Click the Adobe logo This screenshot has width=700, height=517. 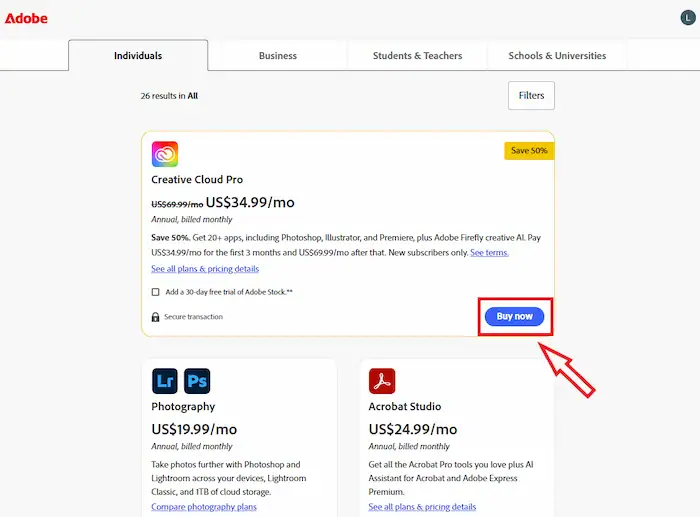click(x=26, y=18)
